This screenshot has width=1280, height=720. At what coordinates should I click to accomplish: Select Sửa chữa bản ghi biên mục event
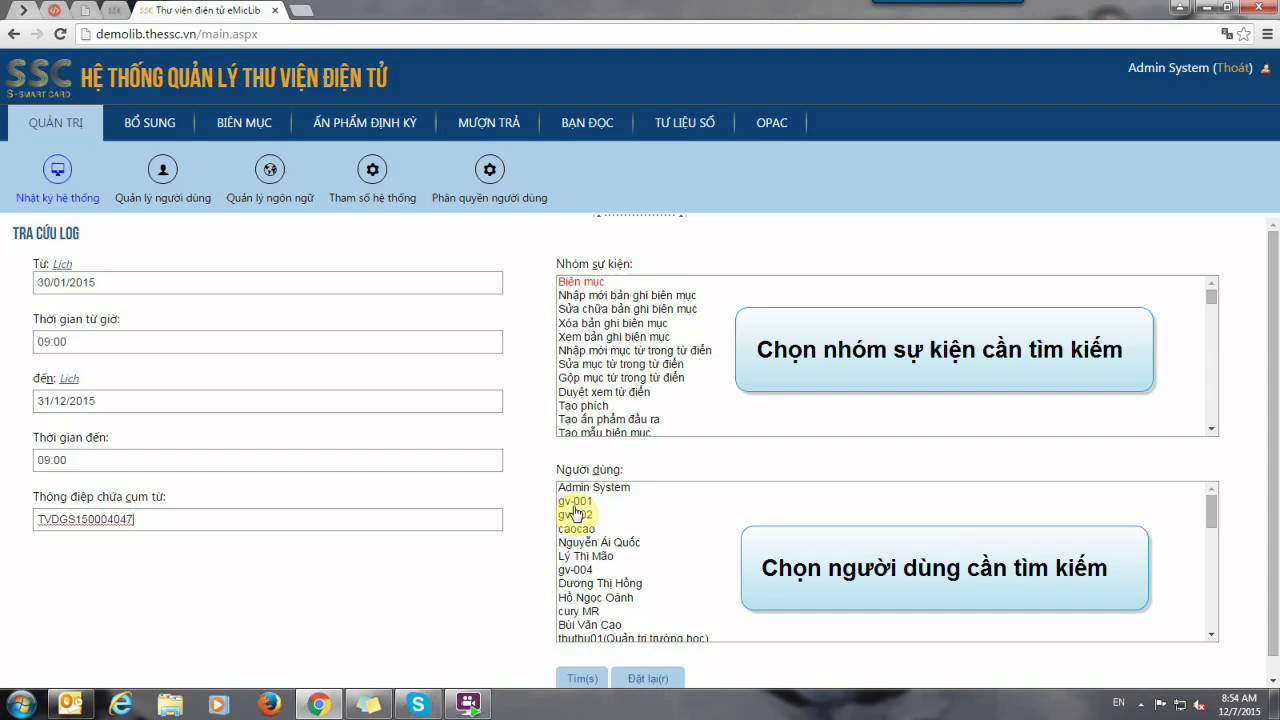[627, 310]
